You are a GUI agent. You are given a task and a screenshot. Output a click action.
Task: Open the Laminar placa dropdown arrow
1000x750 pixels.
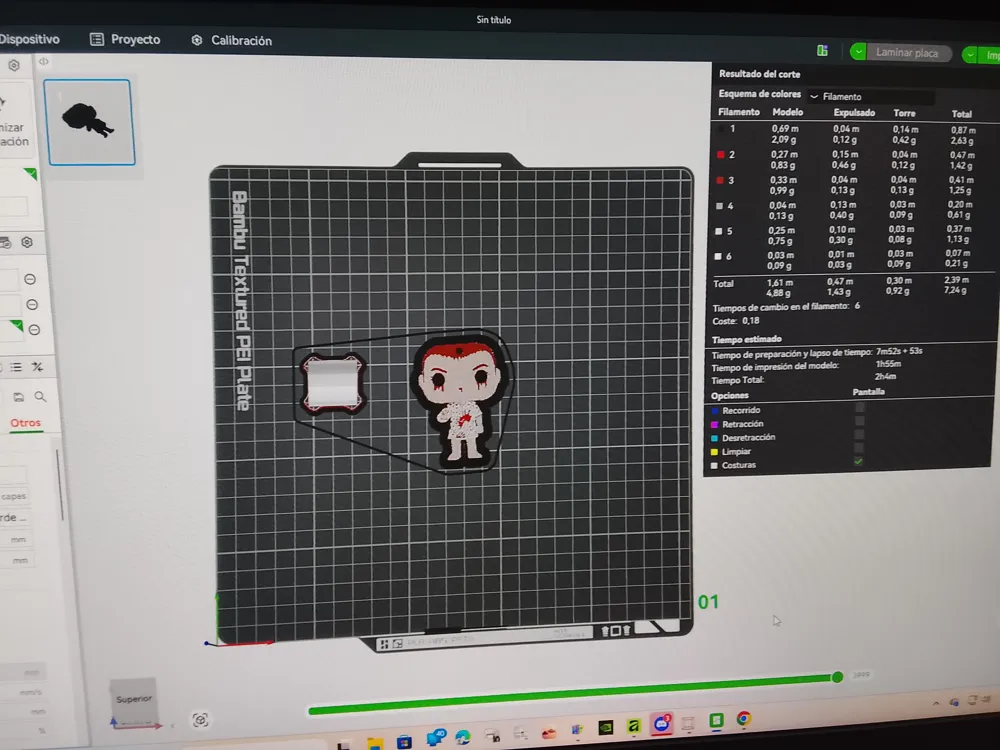(858, 52)
